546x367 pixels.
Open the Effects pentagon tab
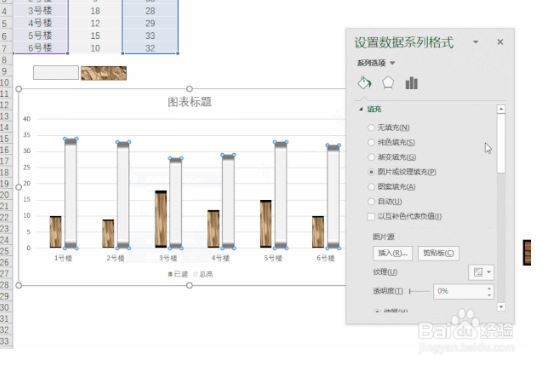[388, 83]
